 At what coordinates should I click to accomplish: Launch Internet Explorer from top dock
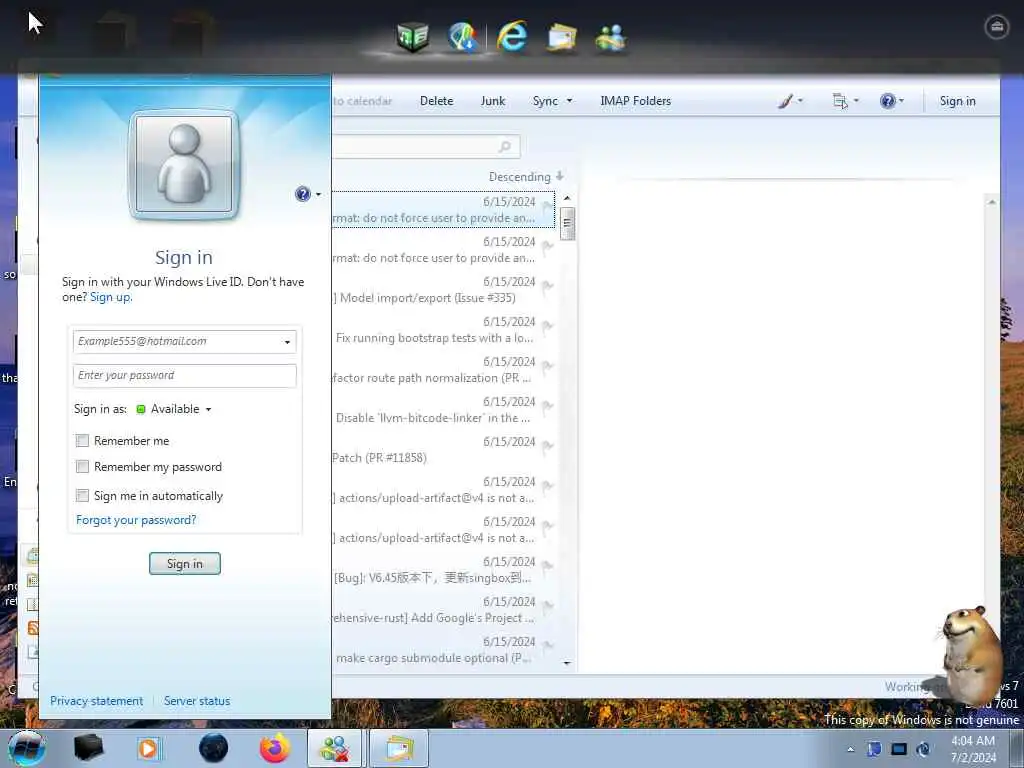click(512, 36)
